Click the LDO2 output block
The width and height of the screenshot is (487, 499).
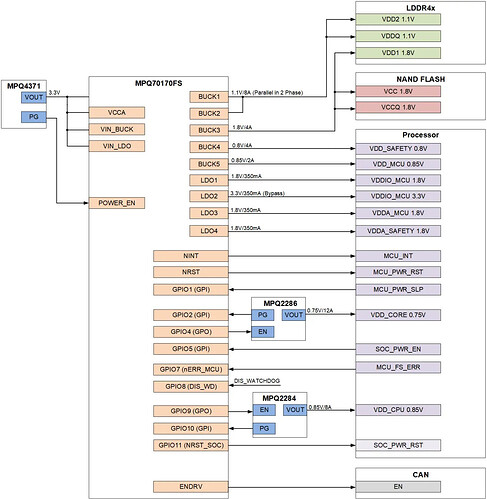(x=209, y=196)
